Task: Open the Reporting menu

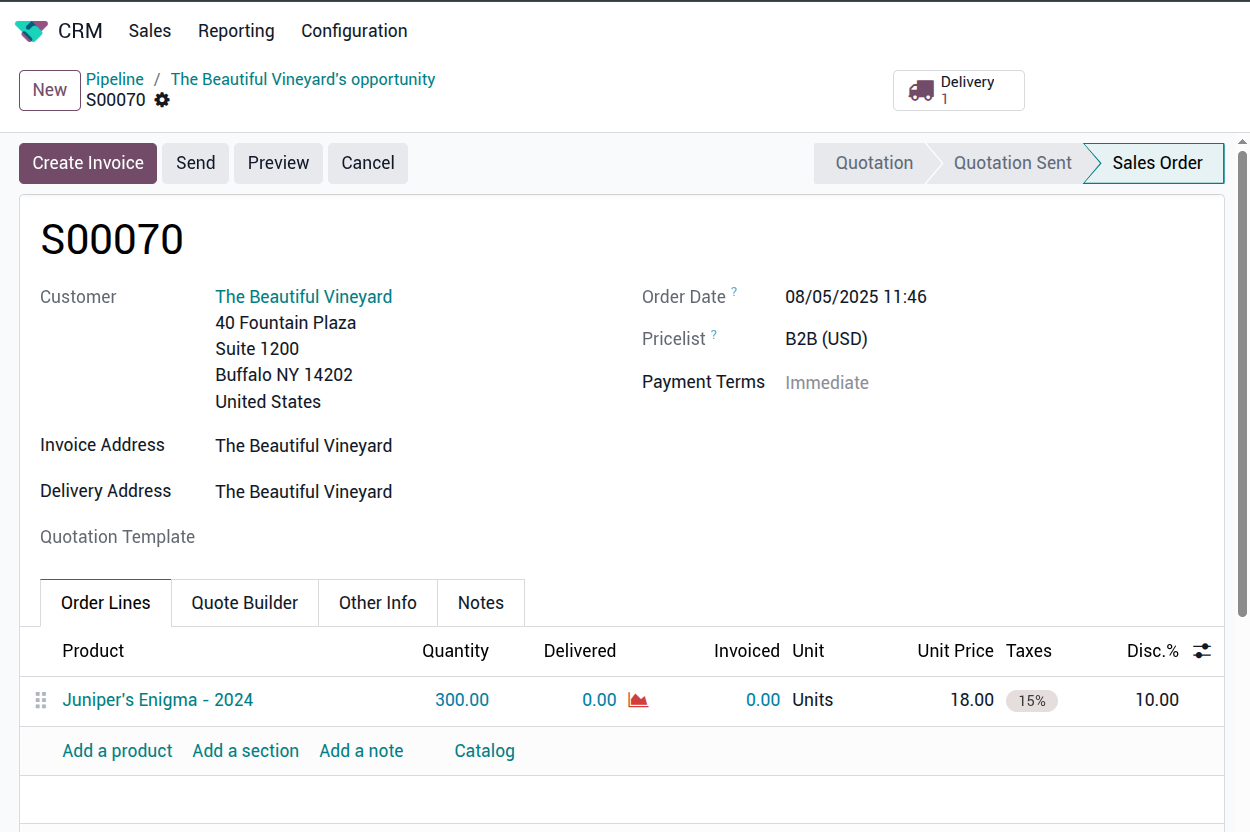Action: (x=236, y=31)
